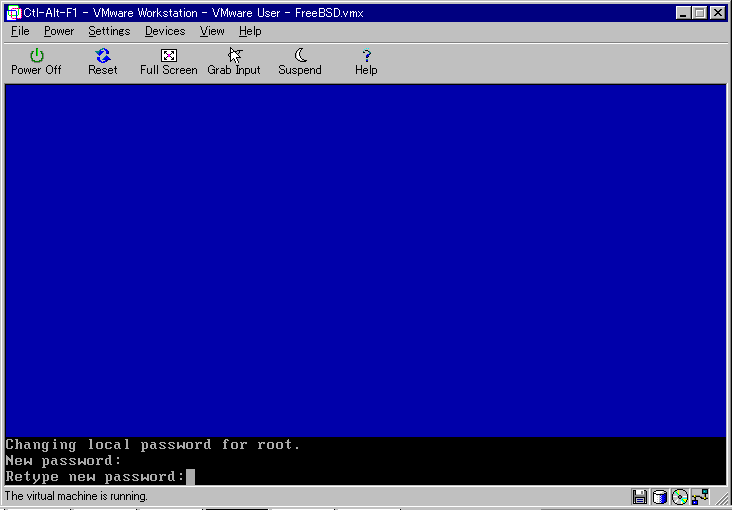Click the floppy disk status icon

640,496
